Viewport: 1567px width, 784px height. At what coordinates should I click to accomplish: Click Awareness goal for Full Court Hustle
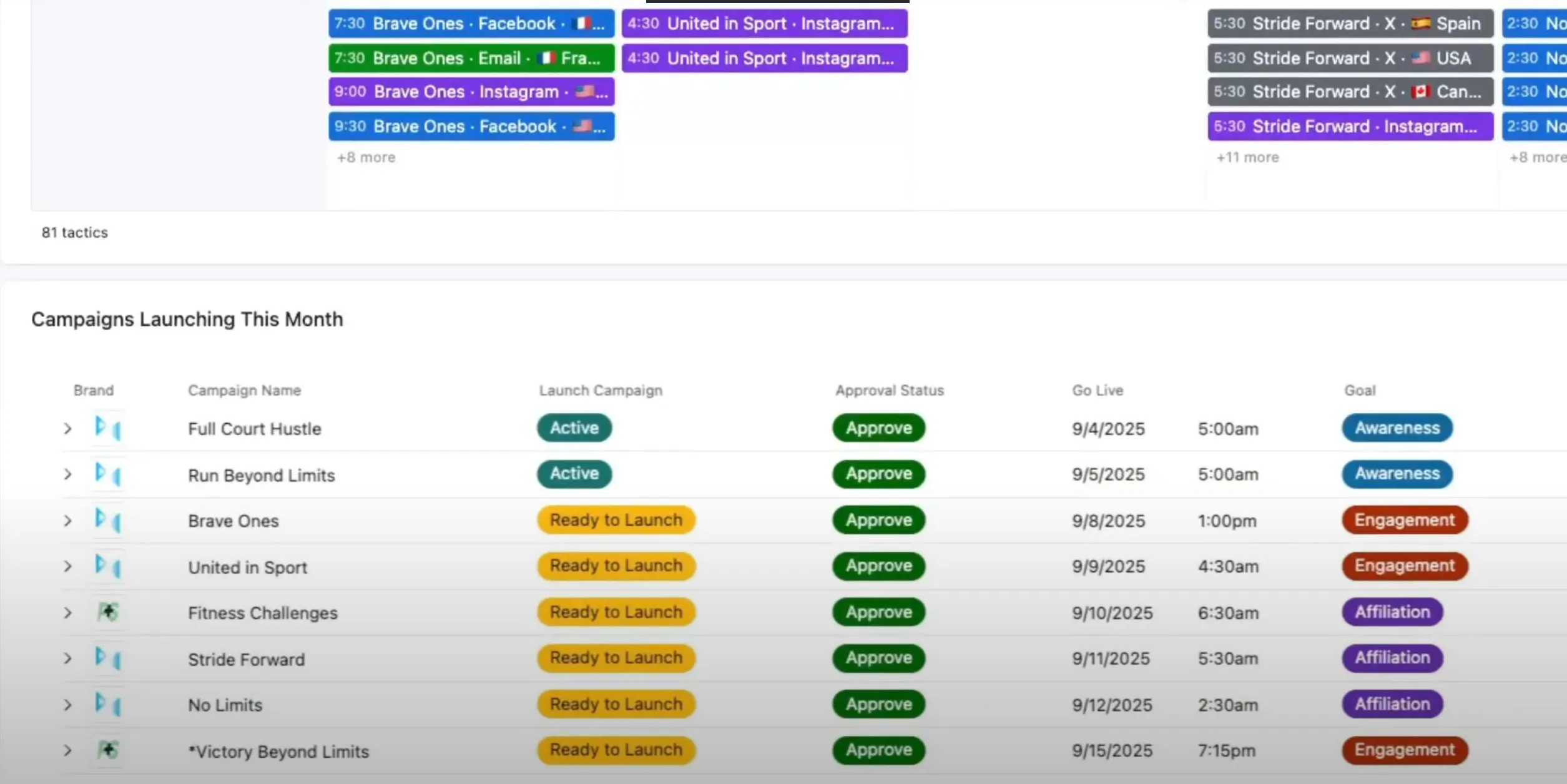click(x=1397, y=428)
